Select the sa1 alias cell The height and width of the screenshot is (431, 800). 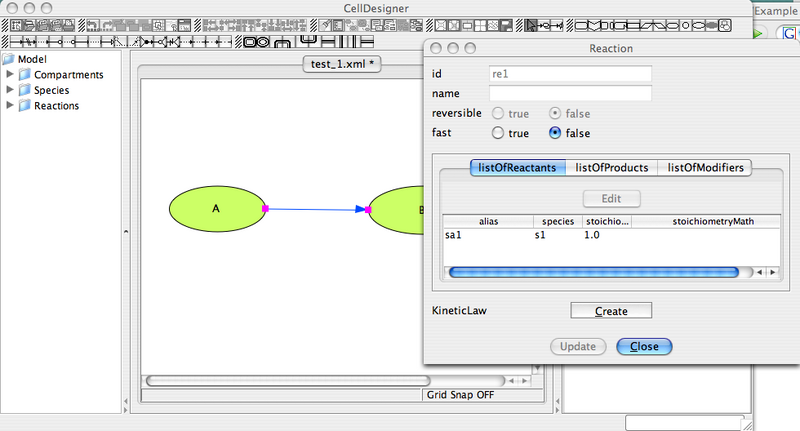pyautogui.click(x=488, y=235)
